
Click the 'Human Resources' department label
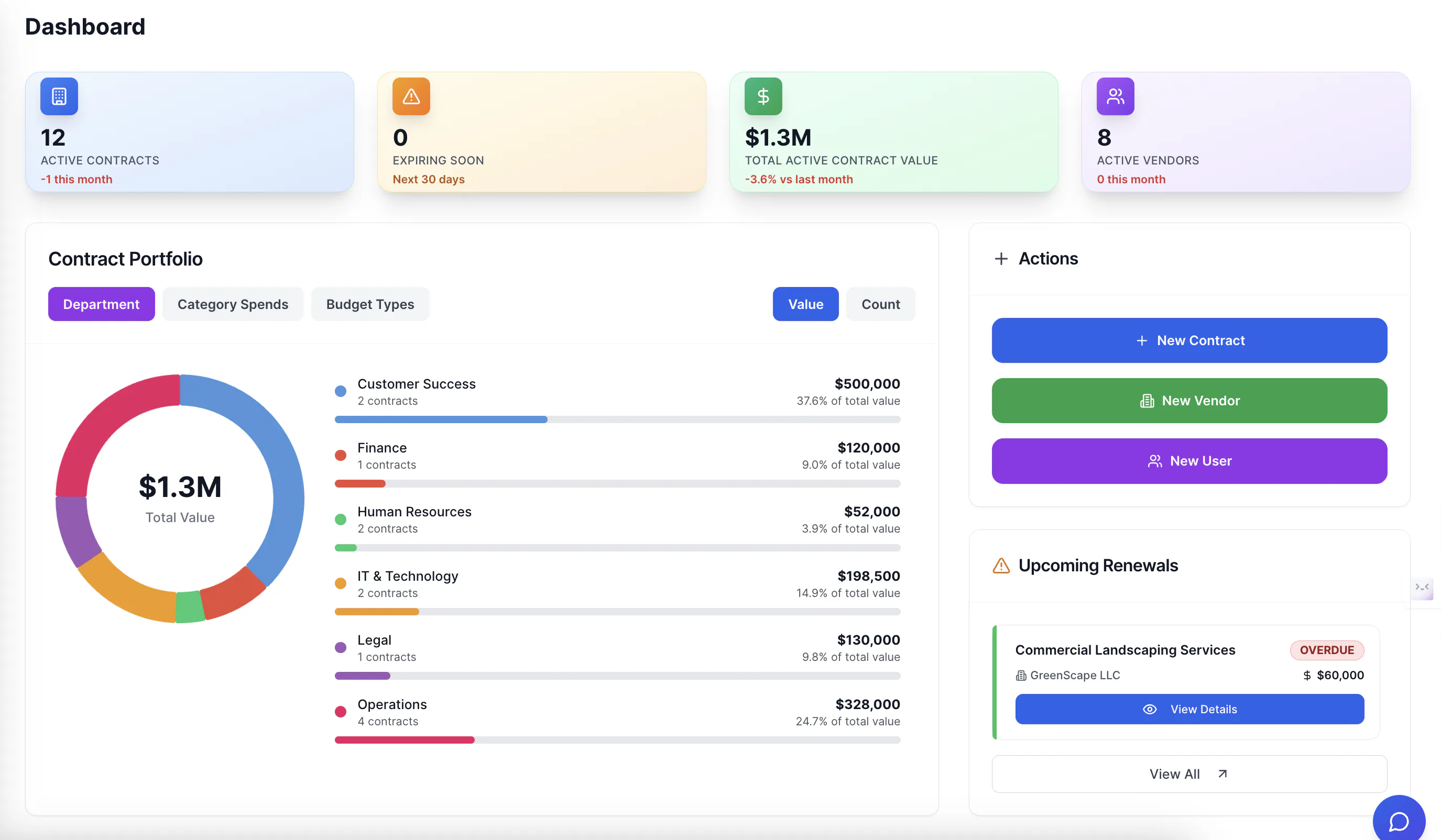pos(414,512)
